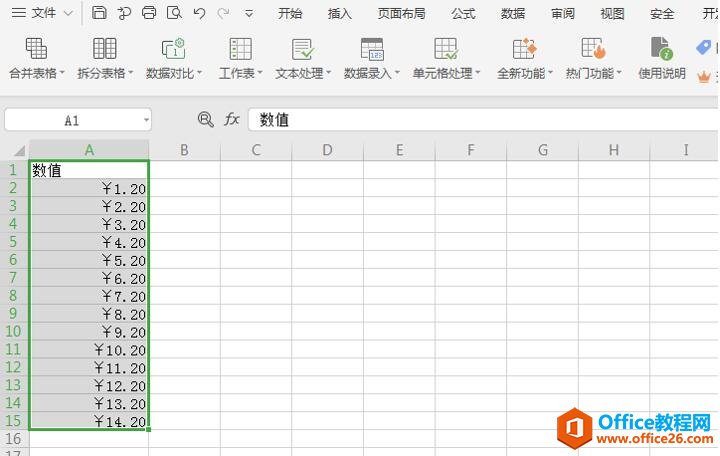
Task: Switch to the 安全 tab
Action: [662, 13]
